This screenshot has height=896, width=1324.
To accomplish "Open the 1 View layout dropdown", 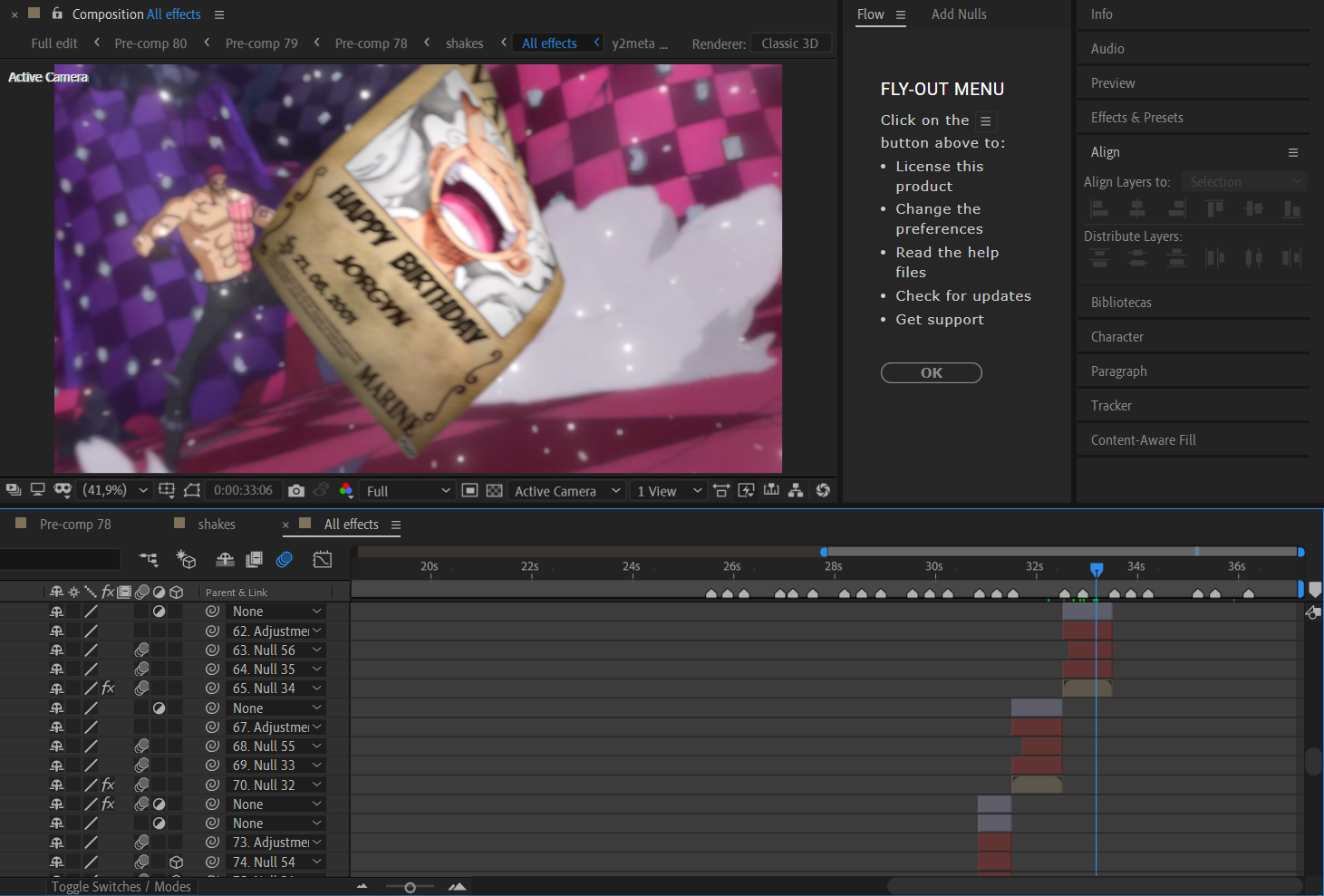I will (x=670, y=490).
